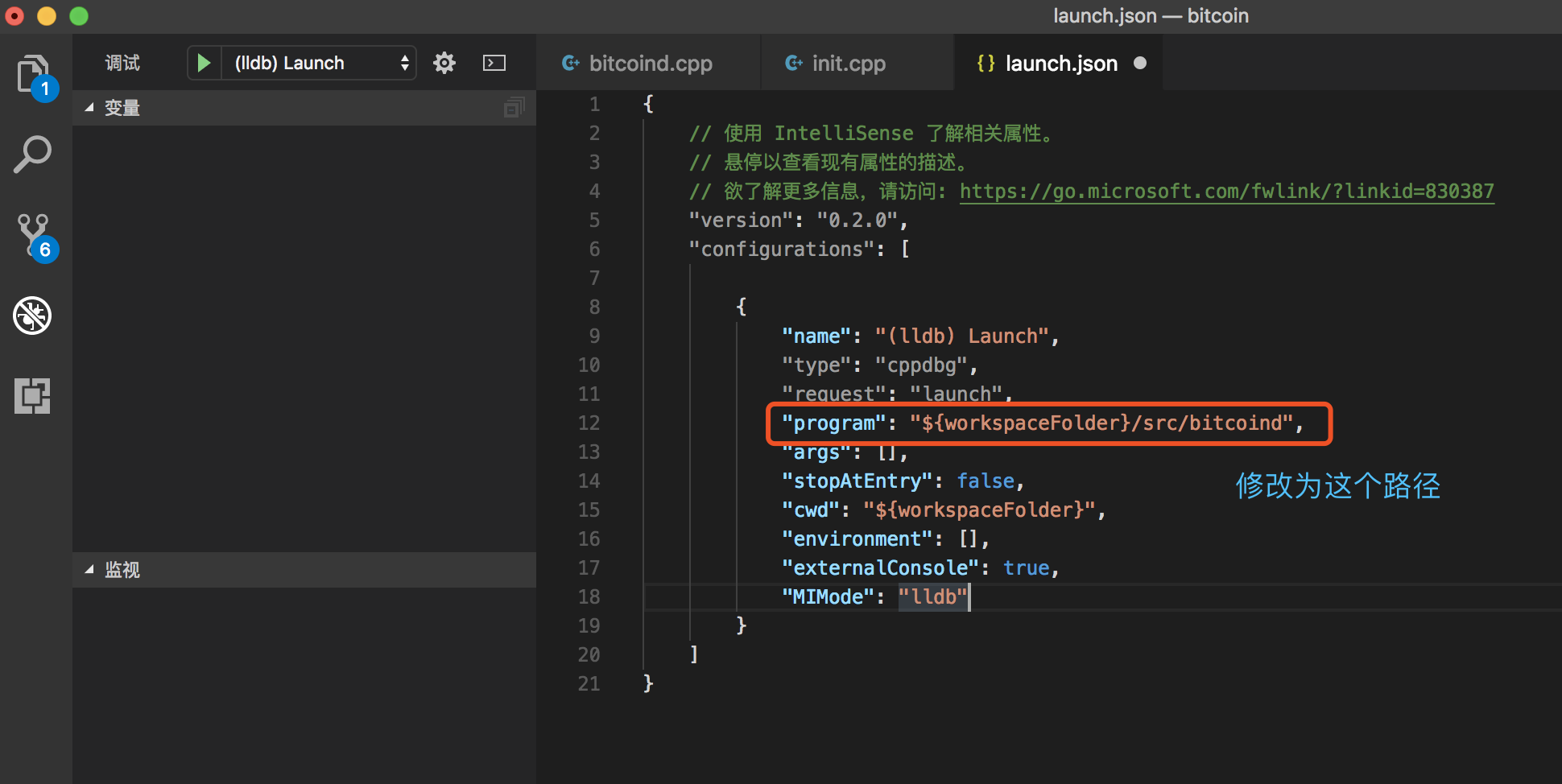Collapse all in the 变量 panel
This screenshot has height=784, width=1562.
[514, 107]
